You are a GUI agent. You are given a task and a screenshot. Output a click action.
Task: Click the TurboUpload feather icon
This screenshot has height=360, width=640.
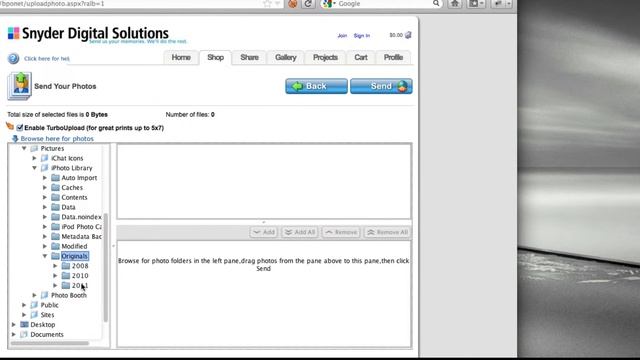click(10, 127)
